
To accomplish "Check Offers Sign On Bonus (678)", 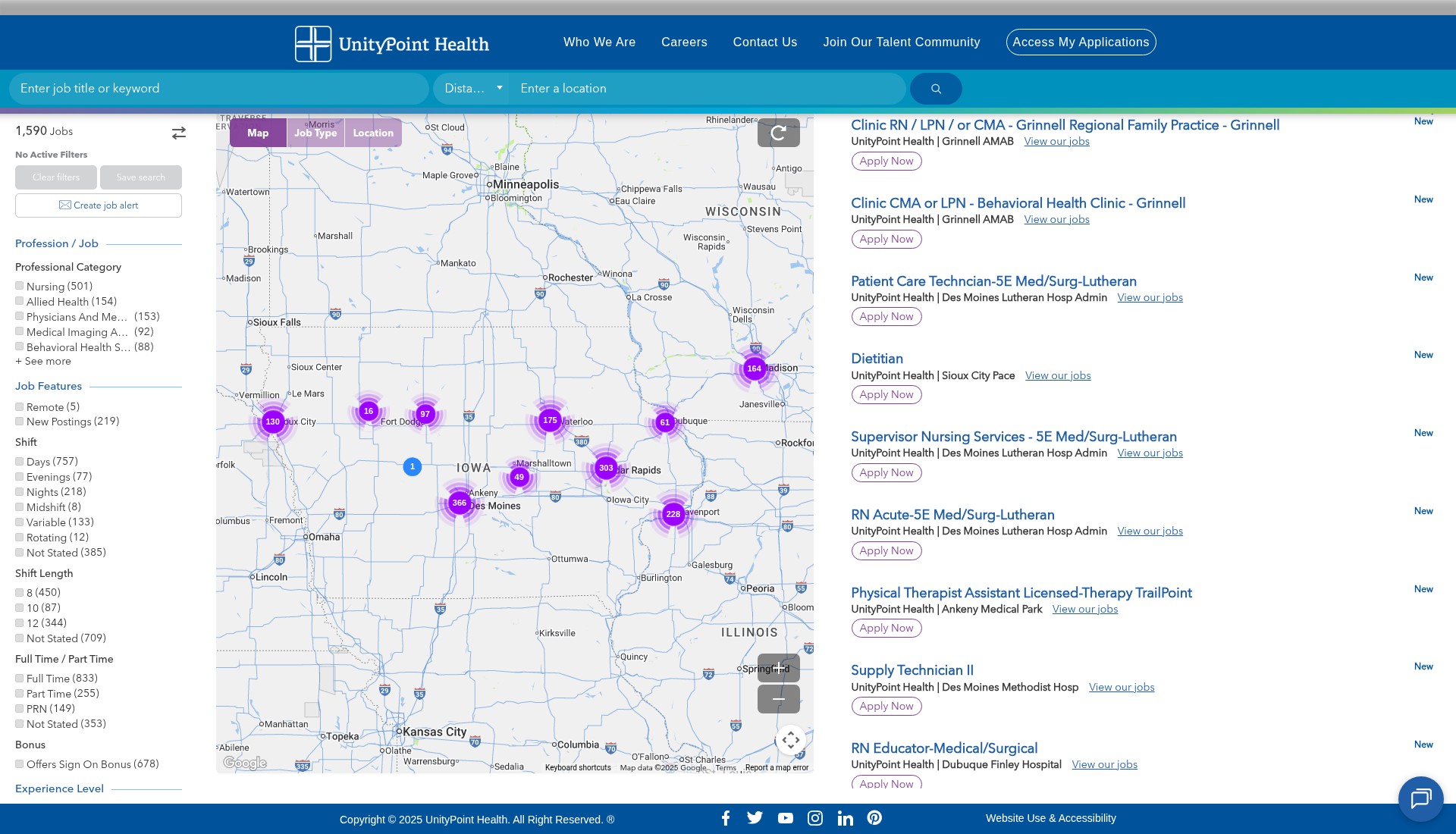I will tap(20, 763).
